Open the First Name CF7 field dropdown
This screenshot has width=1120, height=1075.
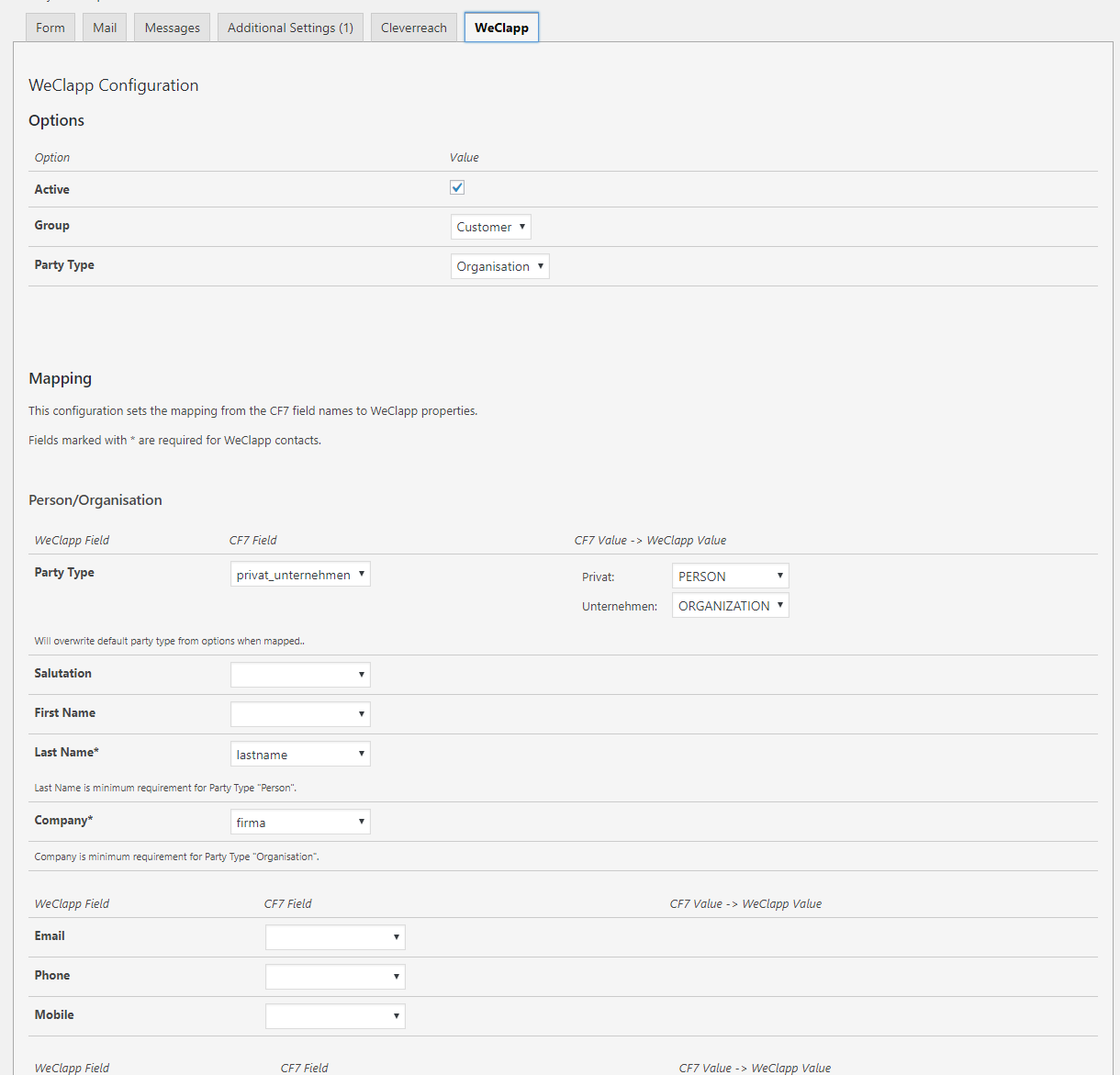[300, 714]
